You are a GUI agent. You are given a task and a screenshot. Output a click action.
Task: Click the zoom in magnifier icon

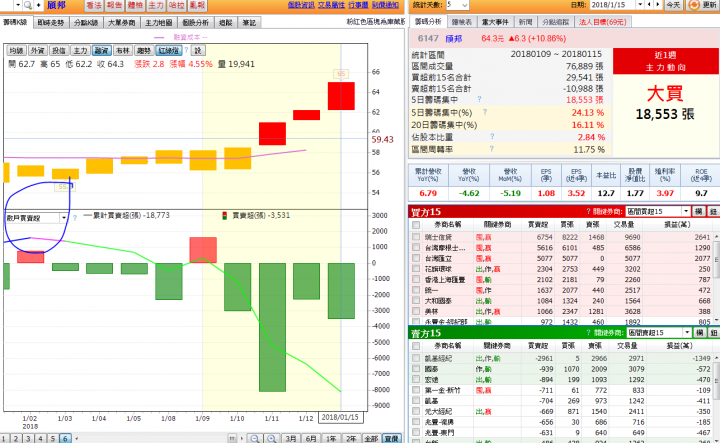(x=271, y=438)
